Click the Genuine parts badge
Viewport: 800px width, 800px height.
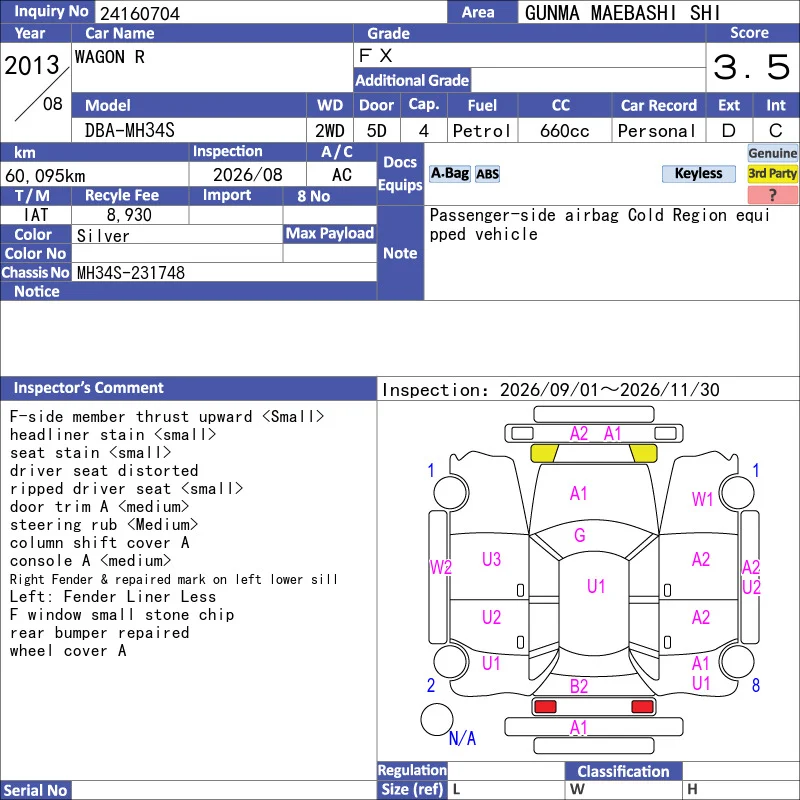772,153
